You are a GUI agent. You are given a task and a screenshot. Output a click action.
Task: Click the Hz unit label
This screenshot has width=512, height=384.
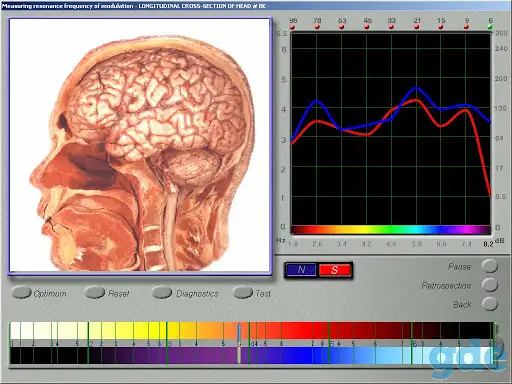tap(281, 240)
